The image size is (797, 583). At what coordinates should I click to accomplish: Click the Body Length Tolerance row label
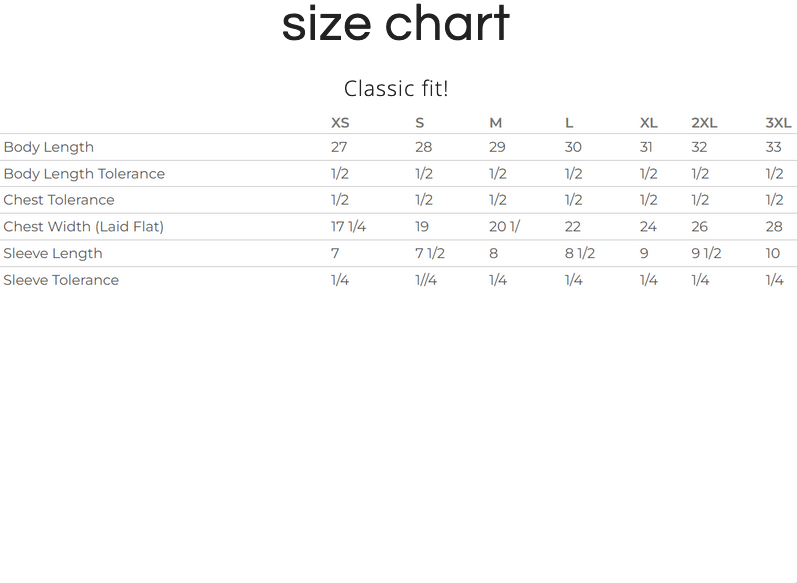84,174
